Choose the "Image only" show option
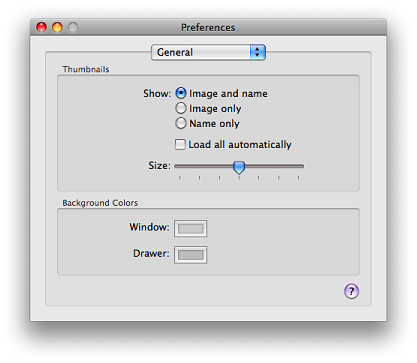This screenshot has width=417, height=363. point(181,108)
